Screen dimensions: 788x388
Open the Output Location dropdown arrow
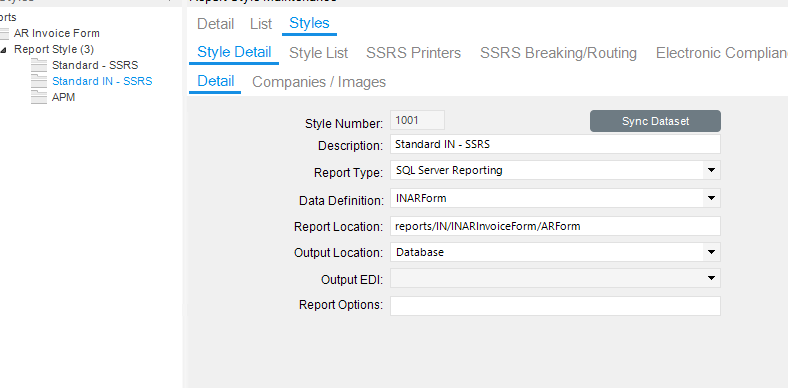click(711, 252)
